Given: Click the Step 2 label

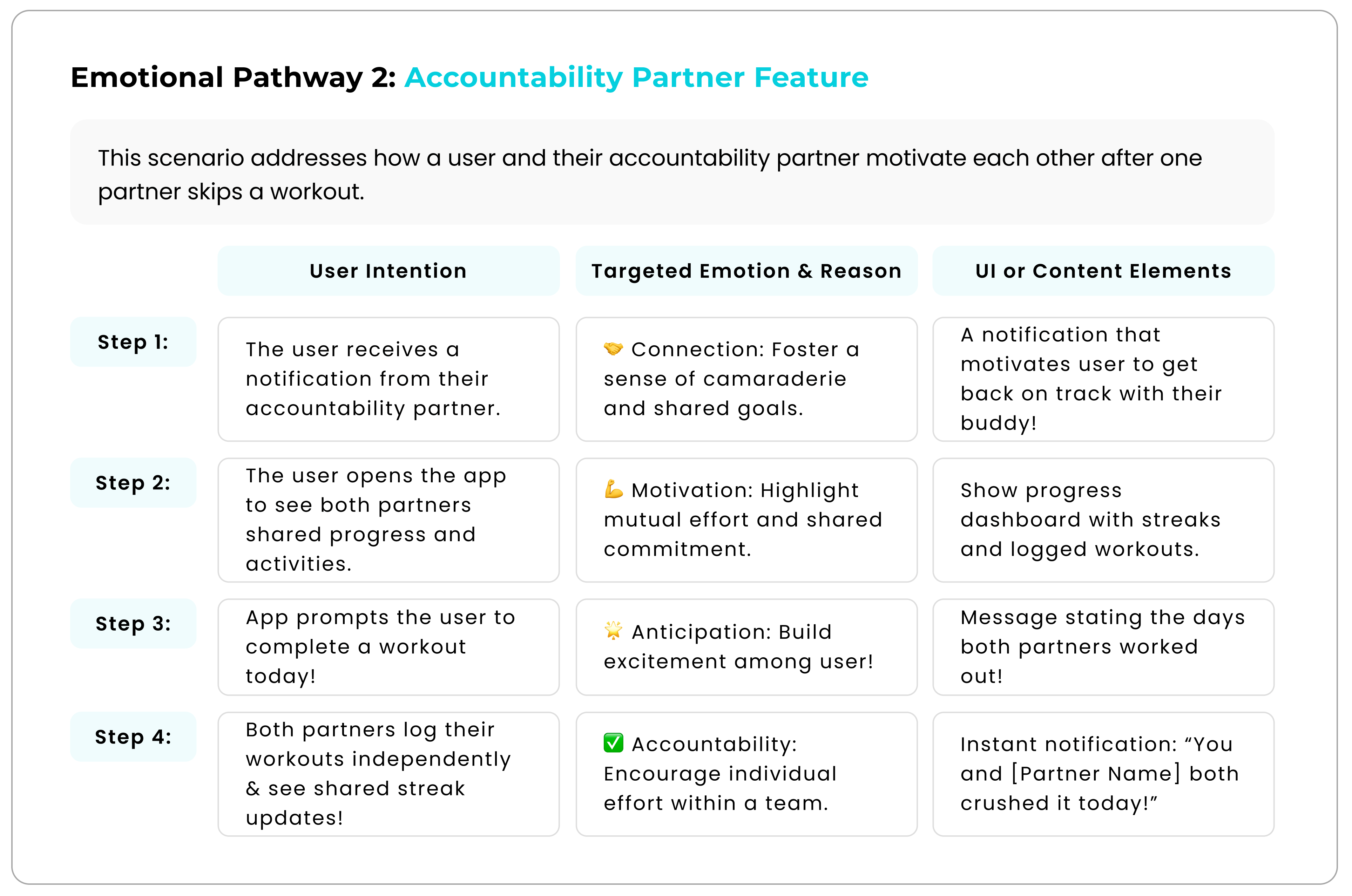Looking at the screenshot, I should coord(133,483).
